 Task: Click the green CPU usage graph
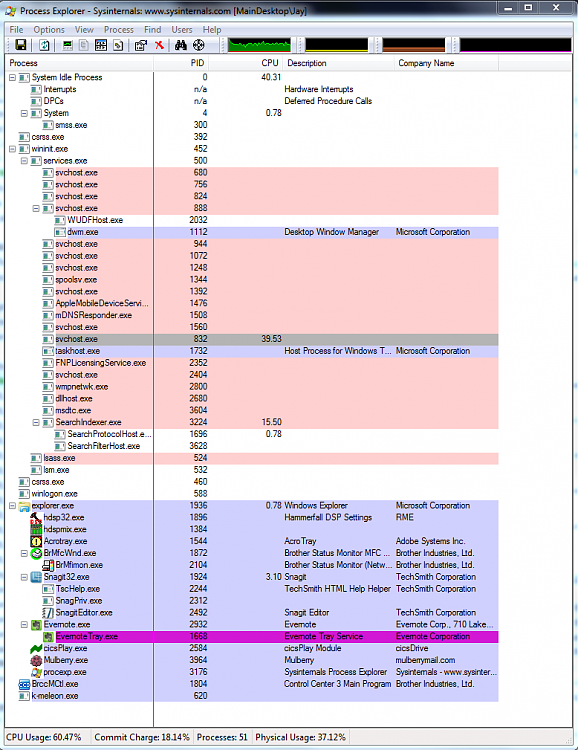[x=259, y=45]
